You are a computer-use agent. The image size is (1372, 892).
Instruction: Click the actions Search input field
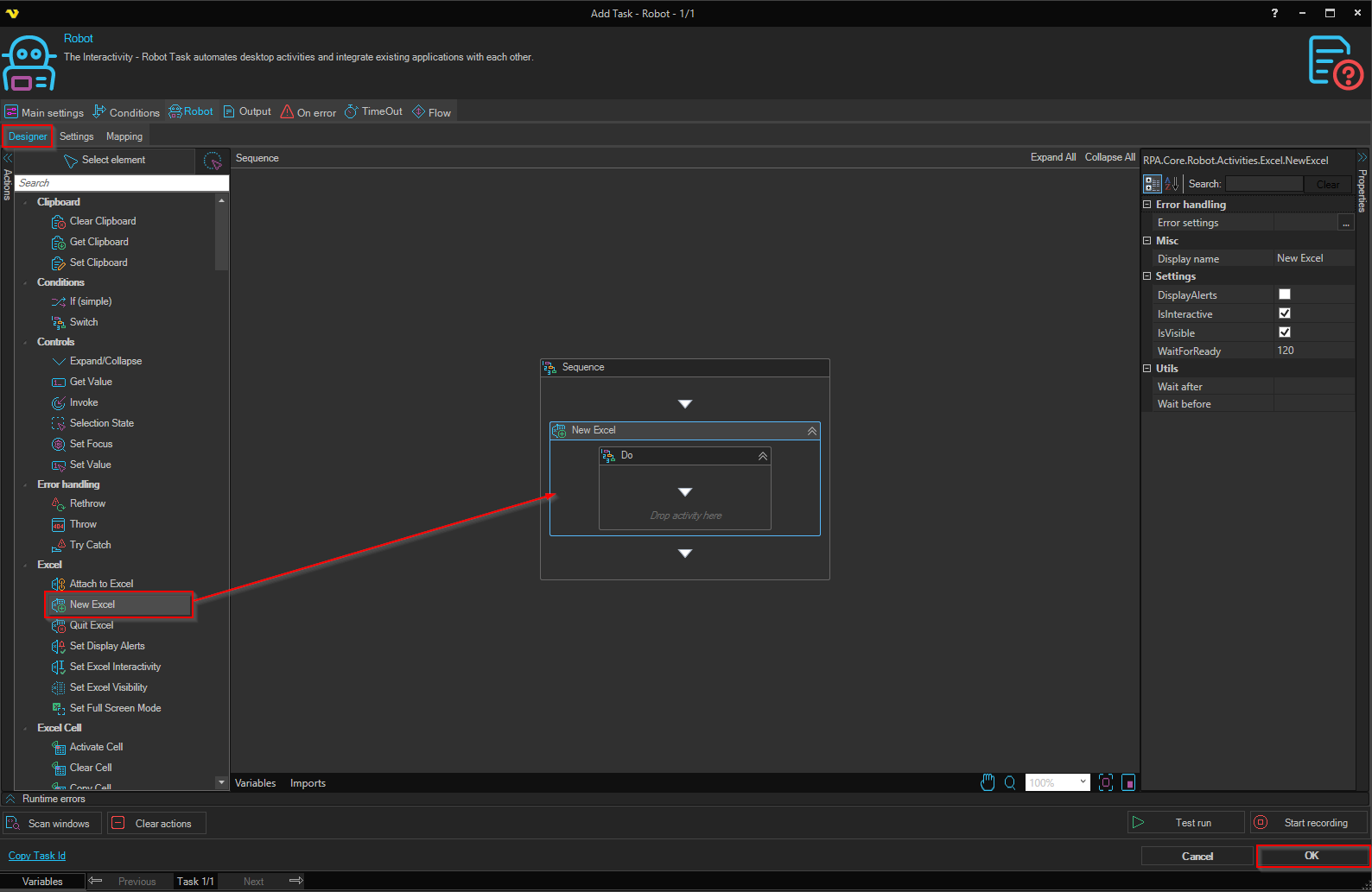122,183
